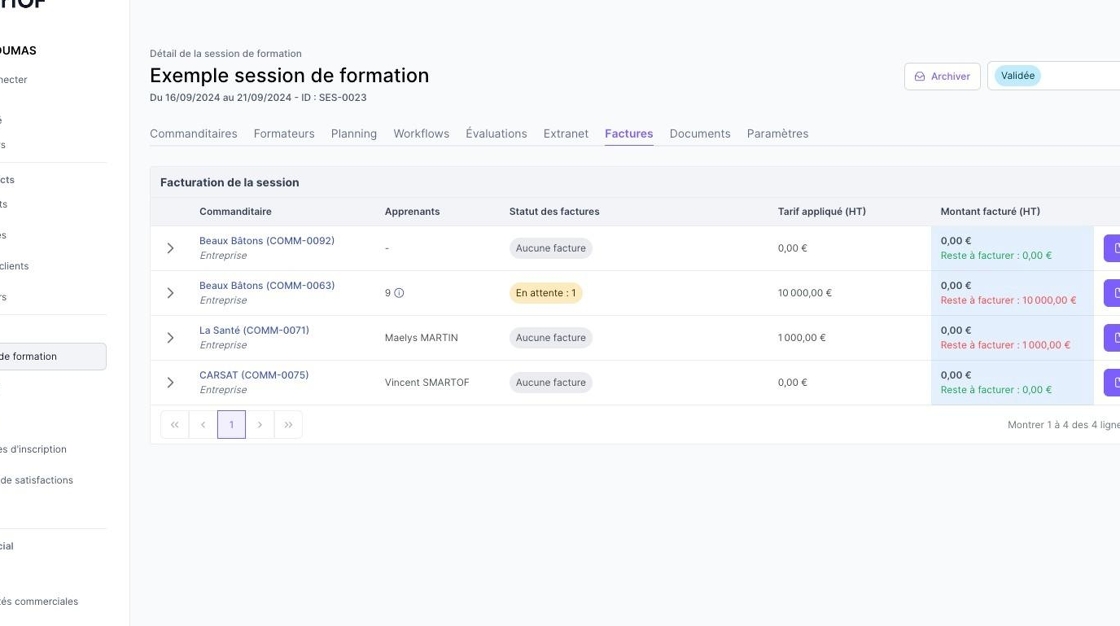This screenshot has width=1120, height=626.
Task: Click the info icon next to 9 apprenants
Action: 399,293
